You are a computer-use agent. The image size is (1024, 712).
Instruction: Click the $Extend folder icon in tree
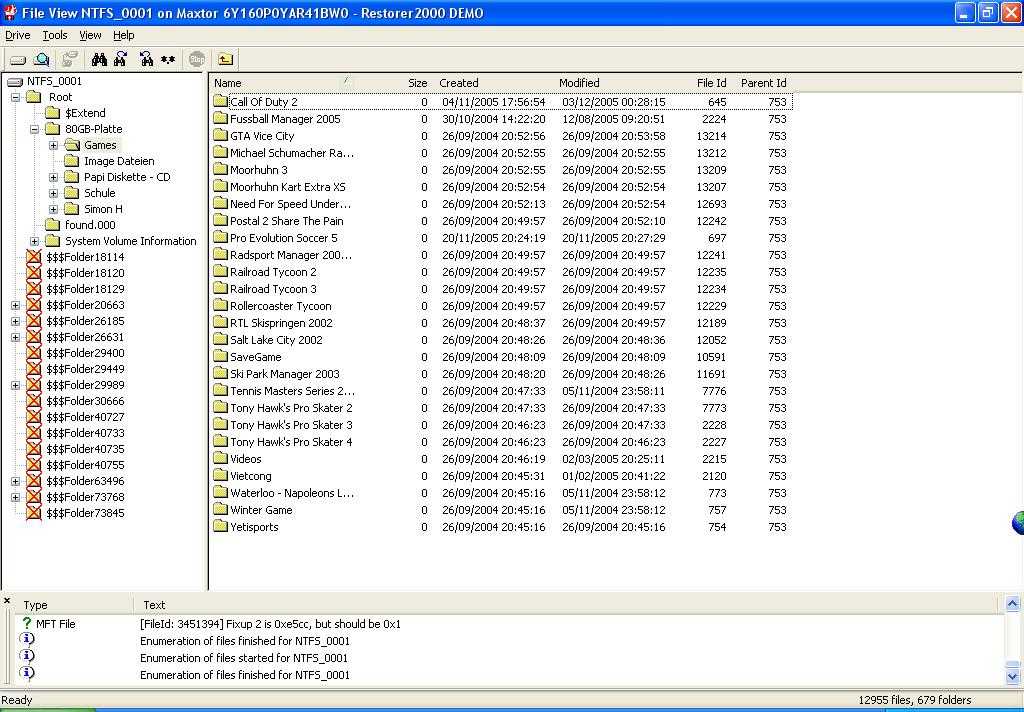tap(52, 113)
